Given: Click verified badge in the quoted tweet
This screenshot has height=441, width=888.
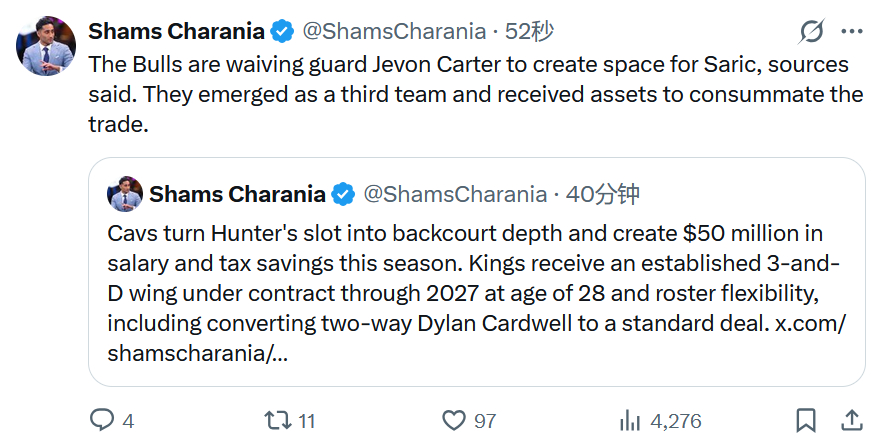Looking at the screenshot, I should coord(343,194).
